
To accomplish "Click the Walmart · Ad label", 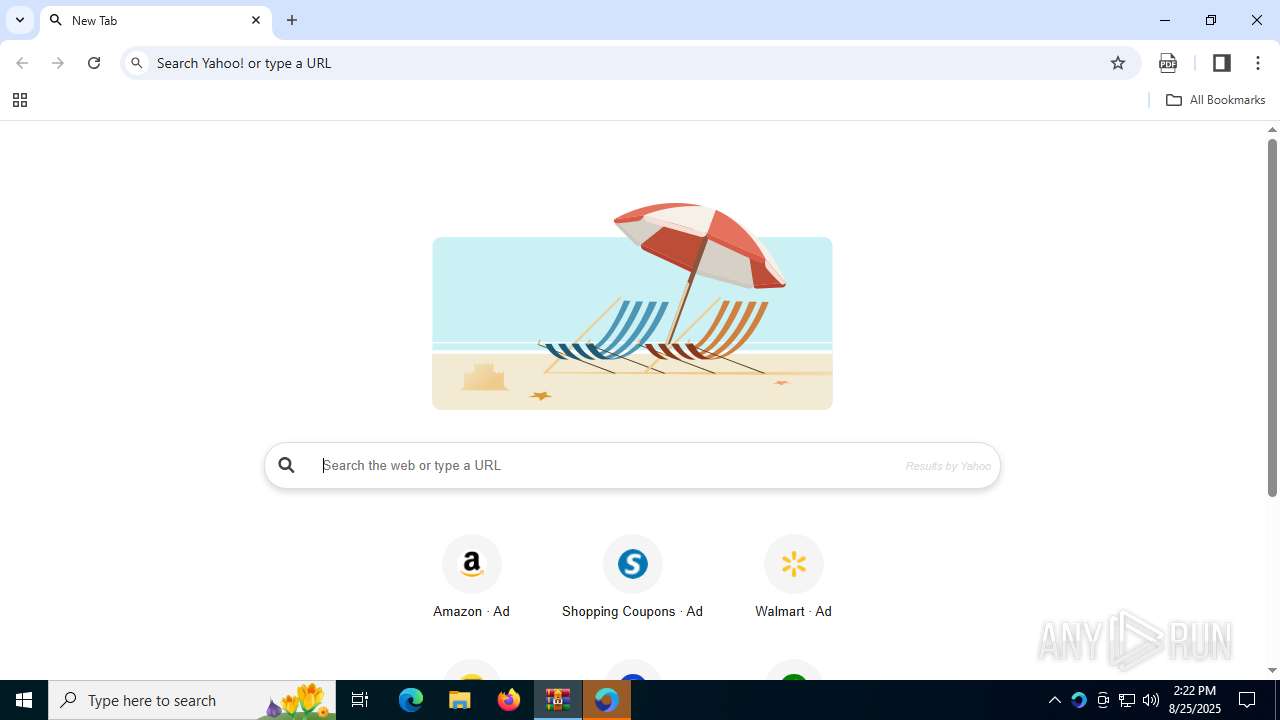I will pyautogui.click(x=793, y=611).
